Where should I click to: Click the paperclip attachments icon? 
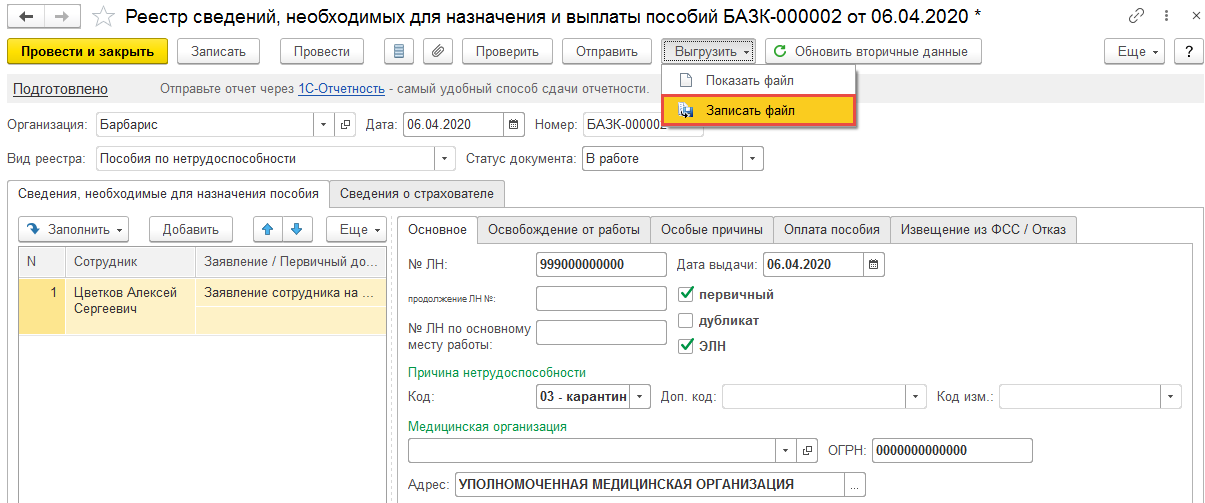pos(437,52)
